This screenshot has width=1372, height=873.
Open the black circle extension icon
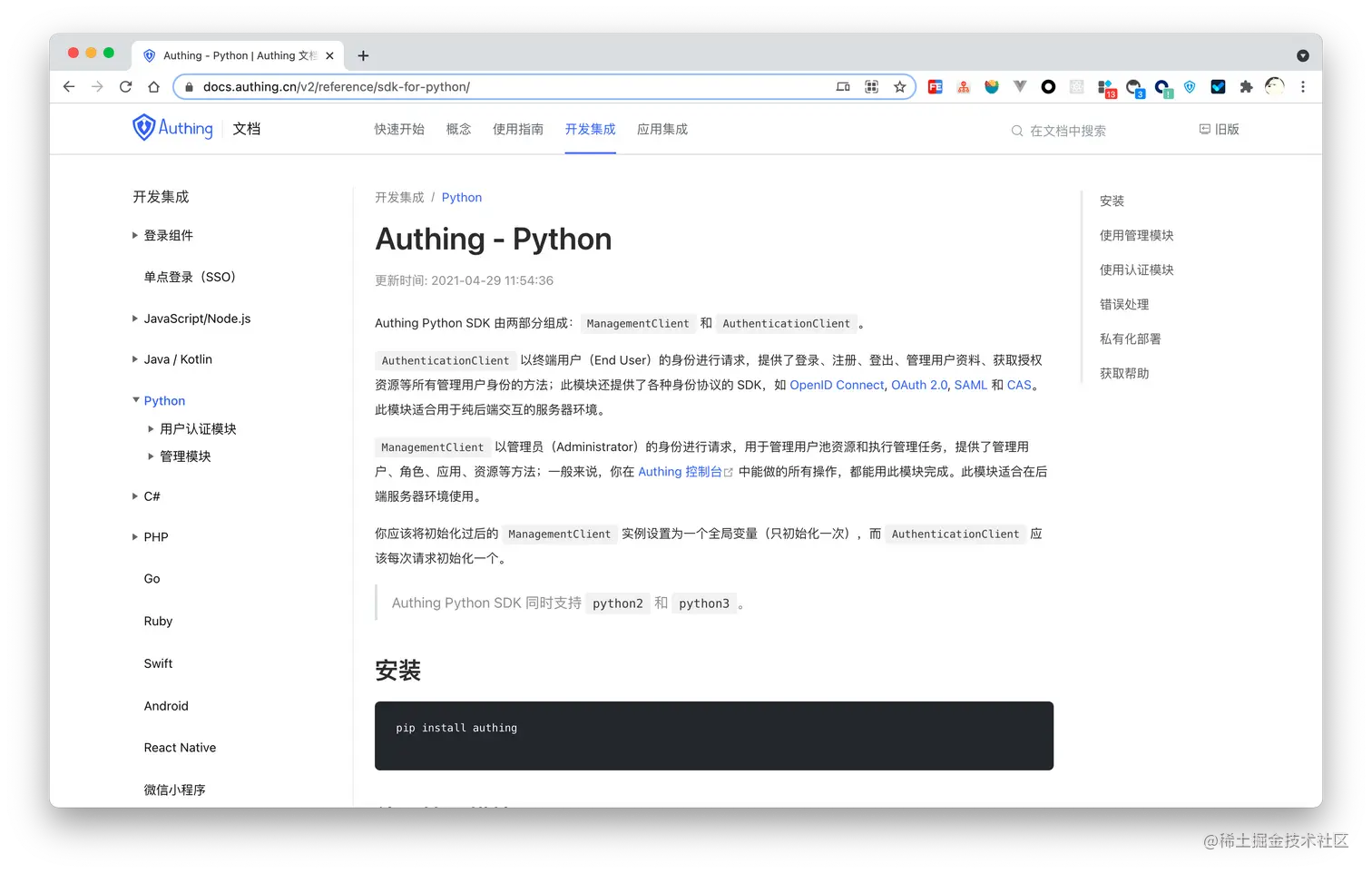click(1048, 87)
